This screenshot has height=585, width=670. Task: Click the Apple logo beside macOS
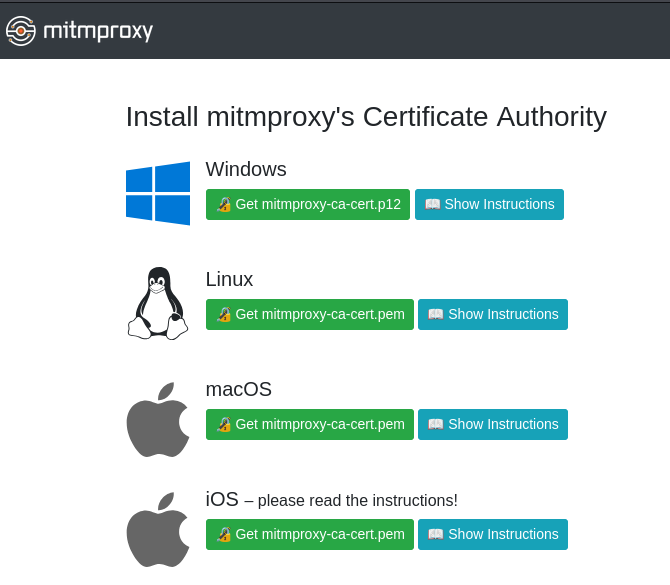158,420
